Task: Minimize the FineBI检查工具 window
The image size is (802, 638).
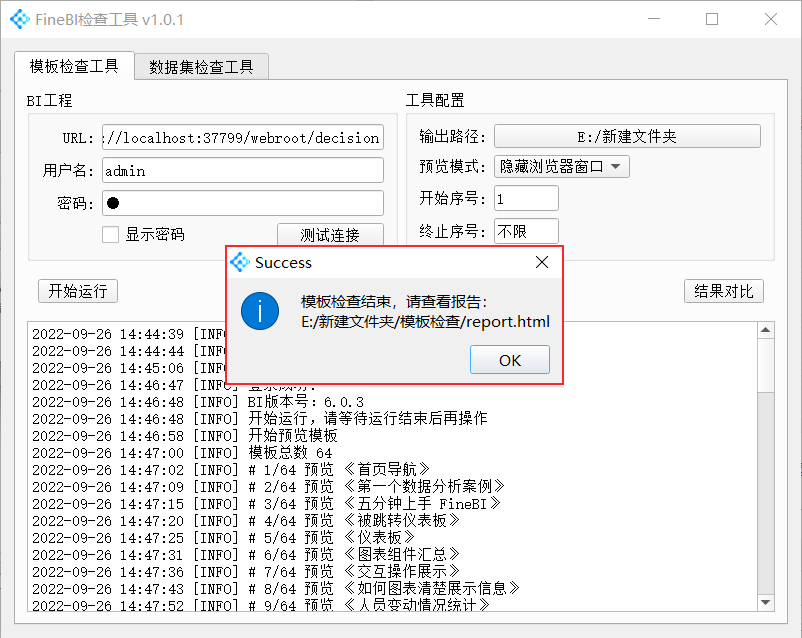Action: click(654, 19)
